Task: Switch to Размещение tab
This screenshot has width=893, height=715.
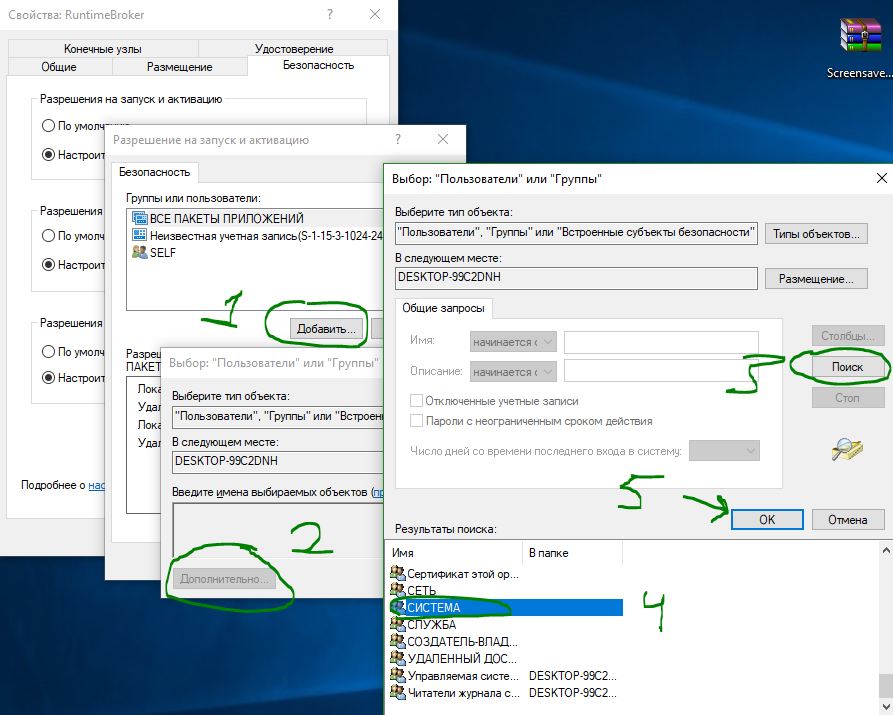Action: click(180, 67)
